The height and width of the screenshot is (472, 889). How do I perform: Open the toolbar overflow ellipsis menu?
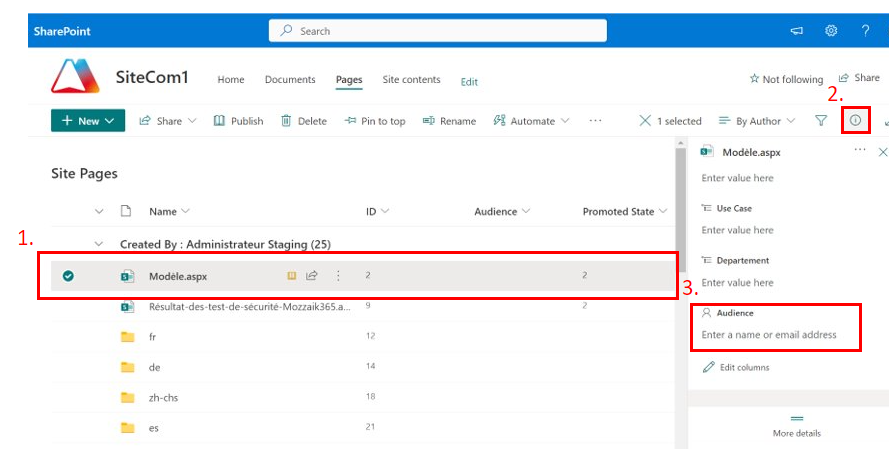[x=595, y=120]
